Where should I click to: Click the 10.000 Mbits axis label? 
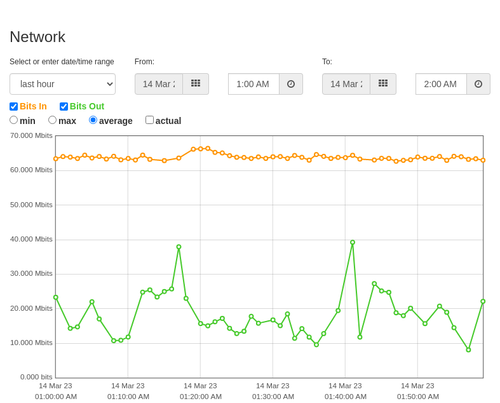pyautogui.click(x=31, y=343)
